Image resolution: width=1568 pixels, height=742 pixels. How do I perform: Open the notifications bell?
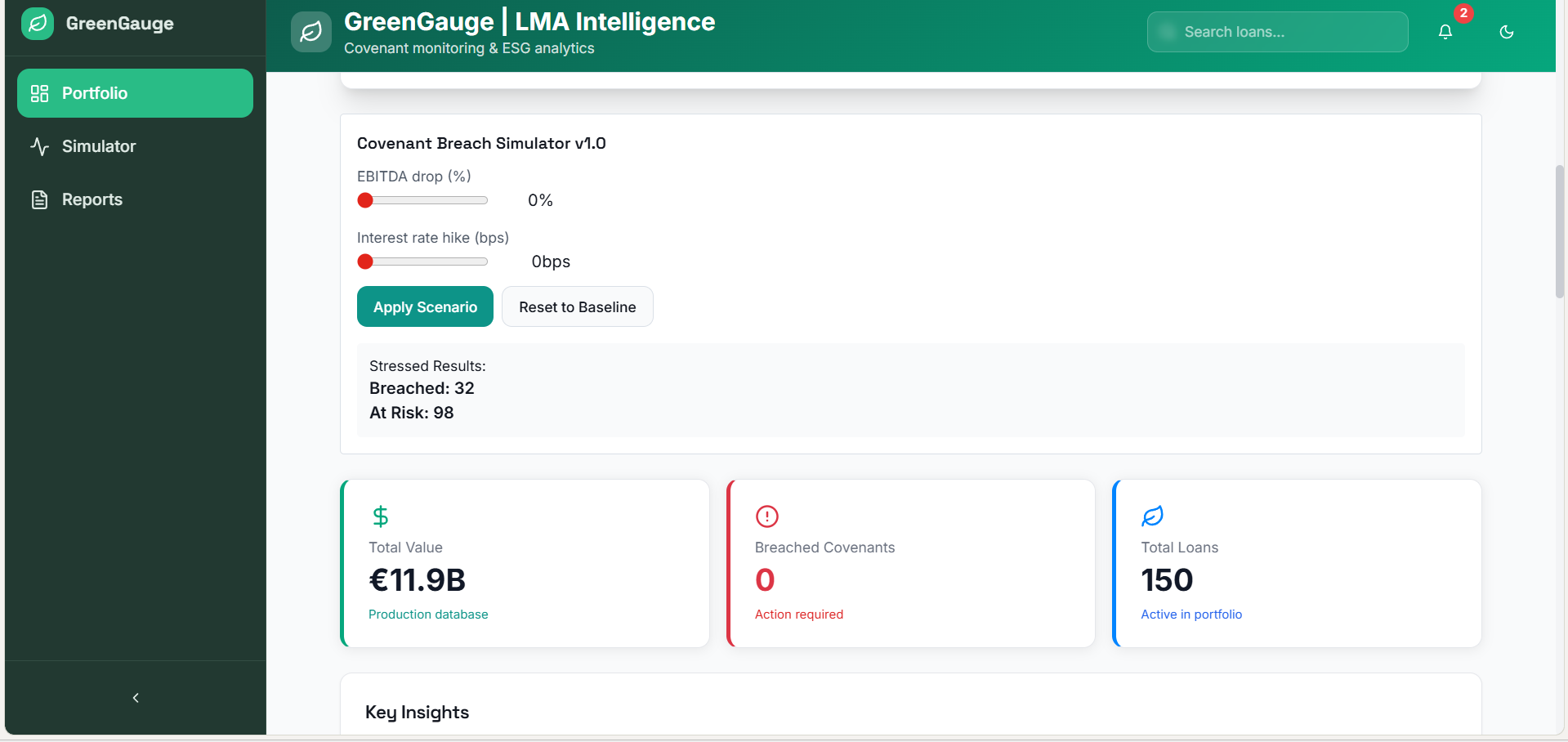[1445, 32]
